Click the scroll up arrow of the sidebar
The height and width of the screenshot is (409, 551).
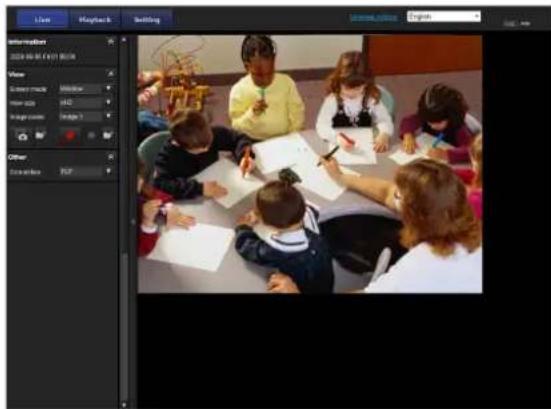point(124,40)
